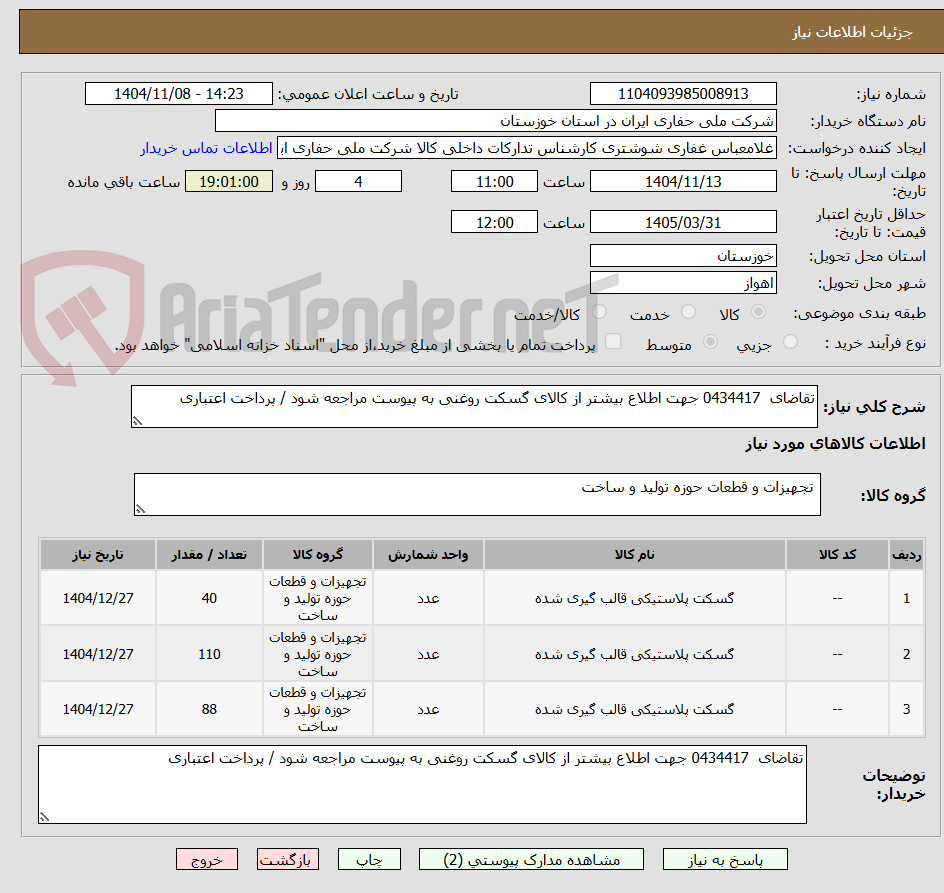Select the کالا/خدمت radio option
Screen dimensions: 944x893
point(599,311)
